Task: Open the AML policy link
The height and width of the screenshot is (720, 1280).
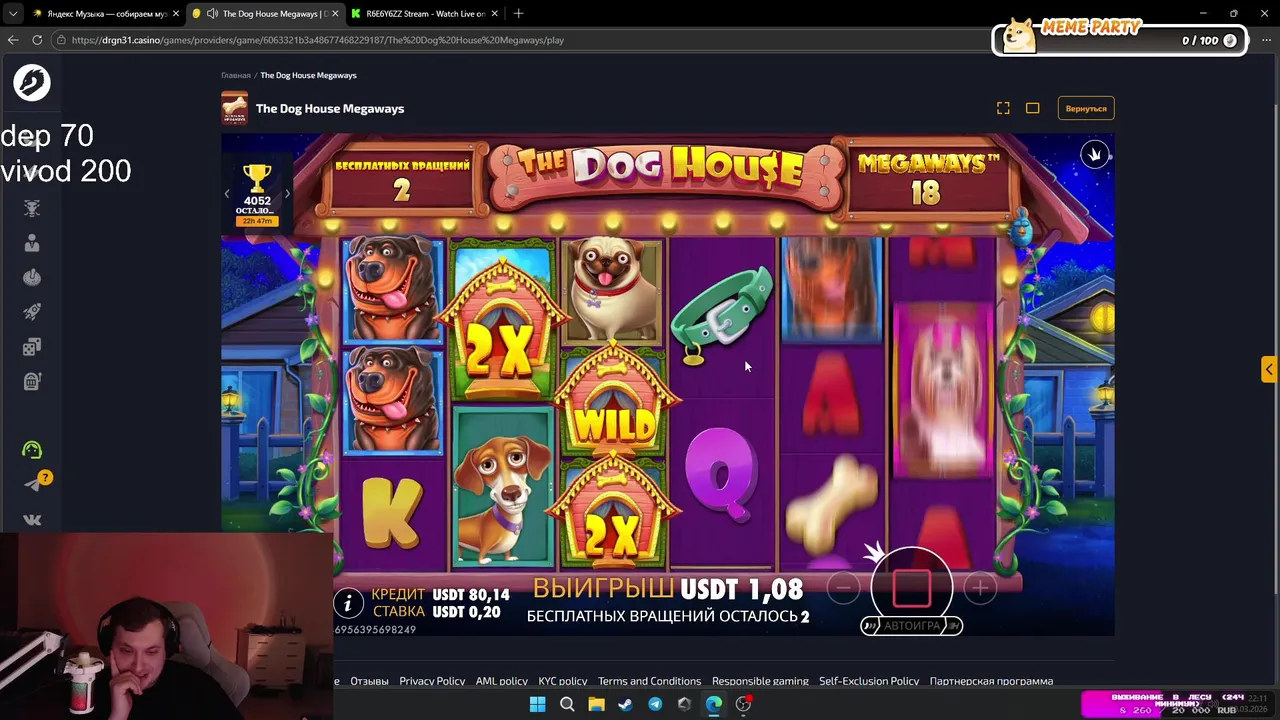Action: coord(501,681)
